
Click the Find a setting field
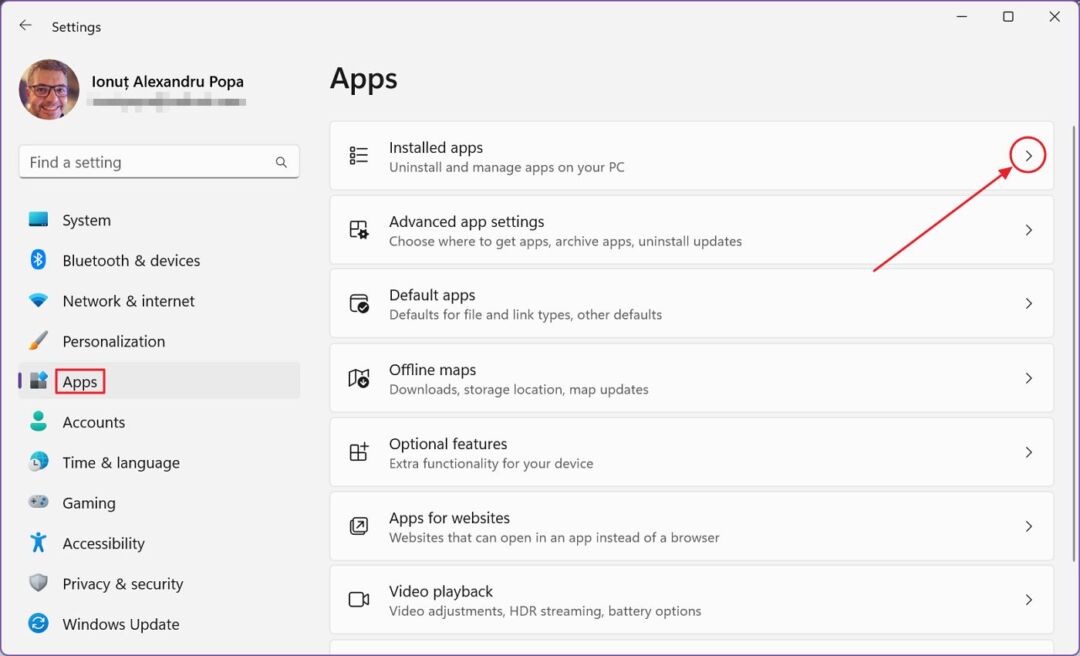(x=159, y=162)
